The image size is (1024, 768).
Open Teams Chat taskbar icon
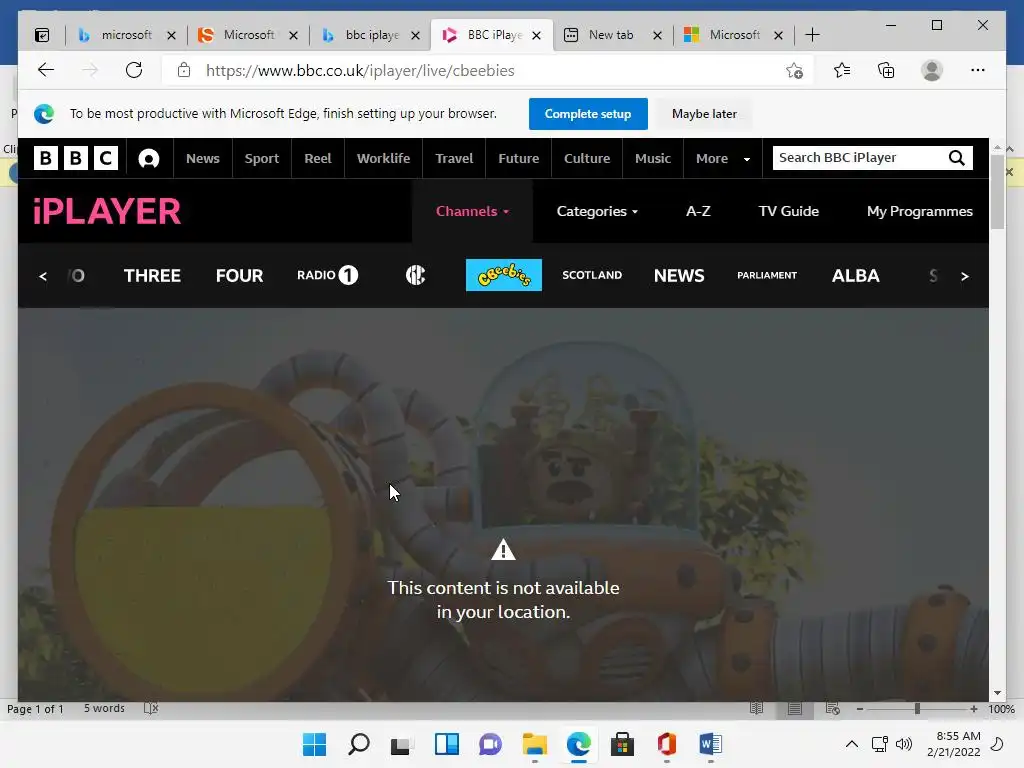[x=490, y=744]
